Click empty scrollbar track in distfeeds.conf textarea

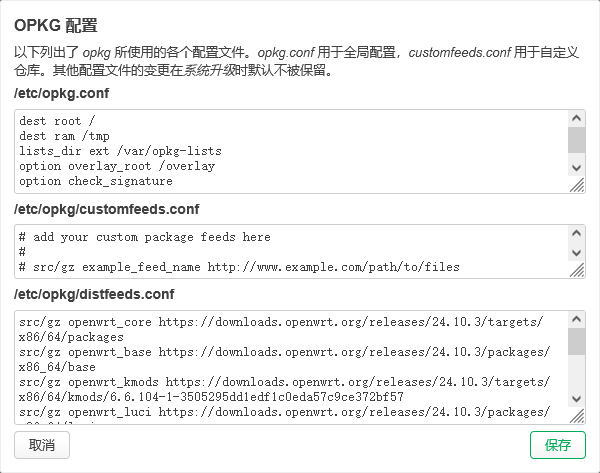click(577, 375)
